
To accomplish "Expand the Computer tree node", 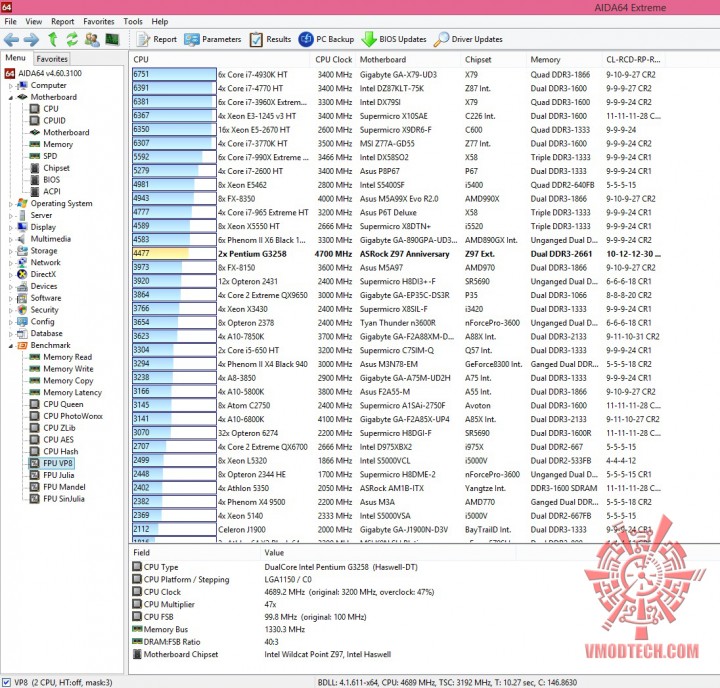I will coord(11,85).
